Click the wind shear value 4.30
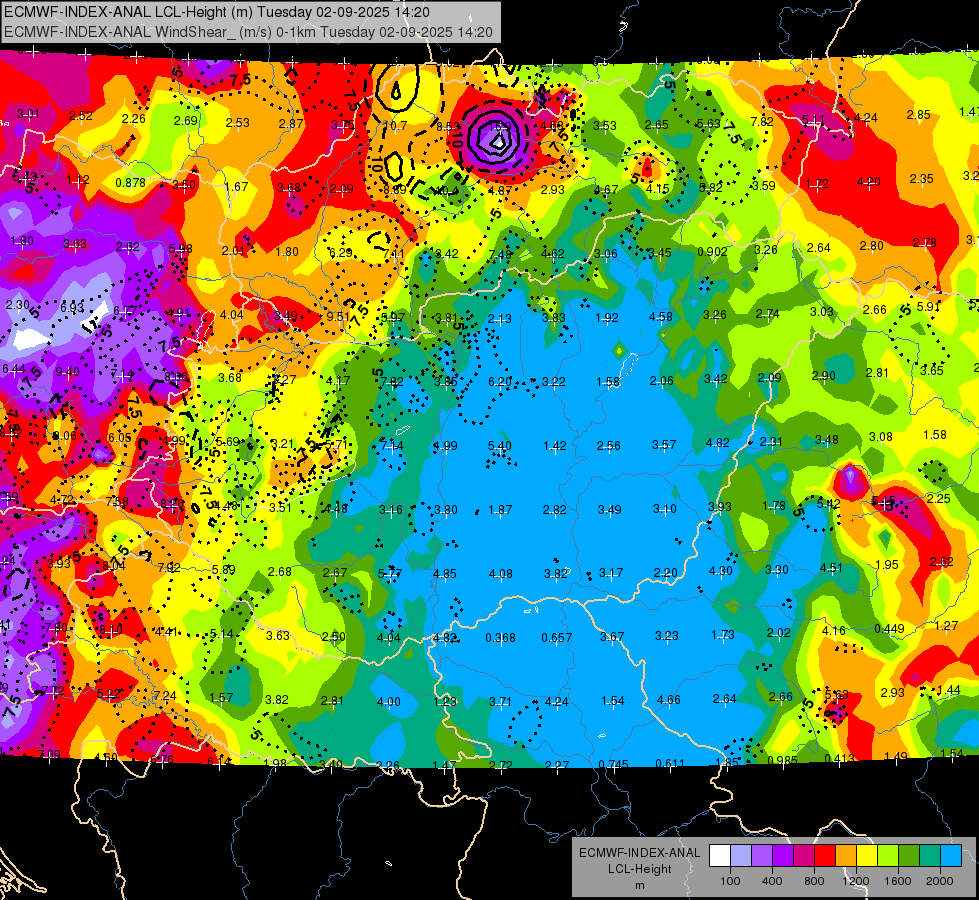Image resolution: width=979 pixels, height=900 pixels. click(721, 570)
